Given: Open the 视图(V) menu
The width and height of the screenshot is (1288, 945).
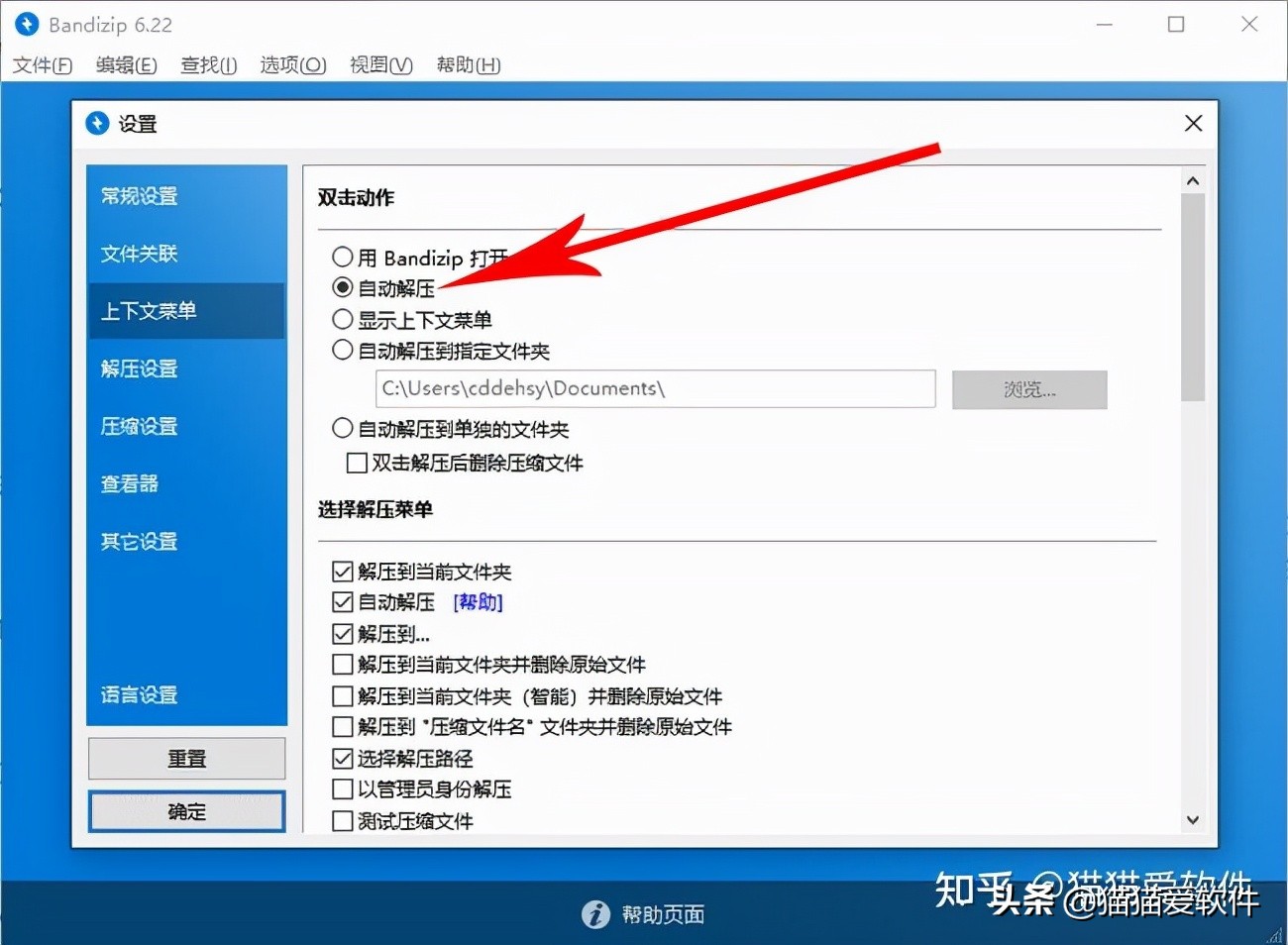Looking at the screenshot, I should click(x=380, y=65).
